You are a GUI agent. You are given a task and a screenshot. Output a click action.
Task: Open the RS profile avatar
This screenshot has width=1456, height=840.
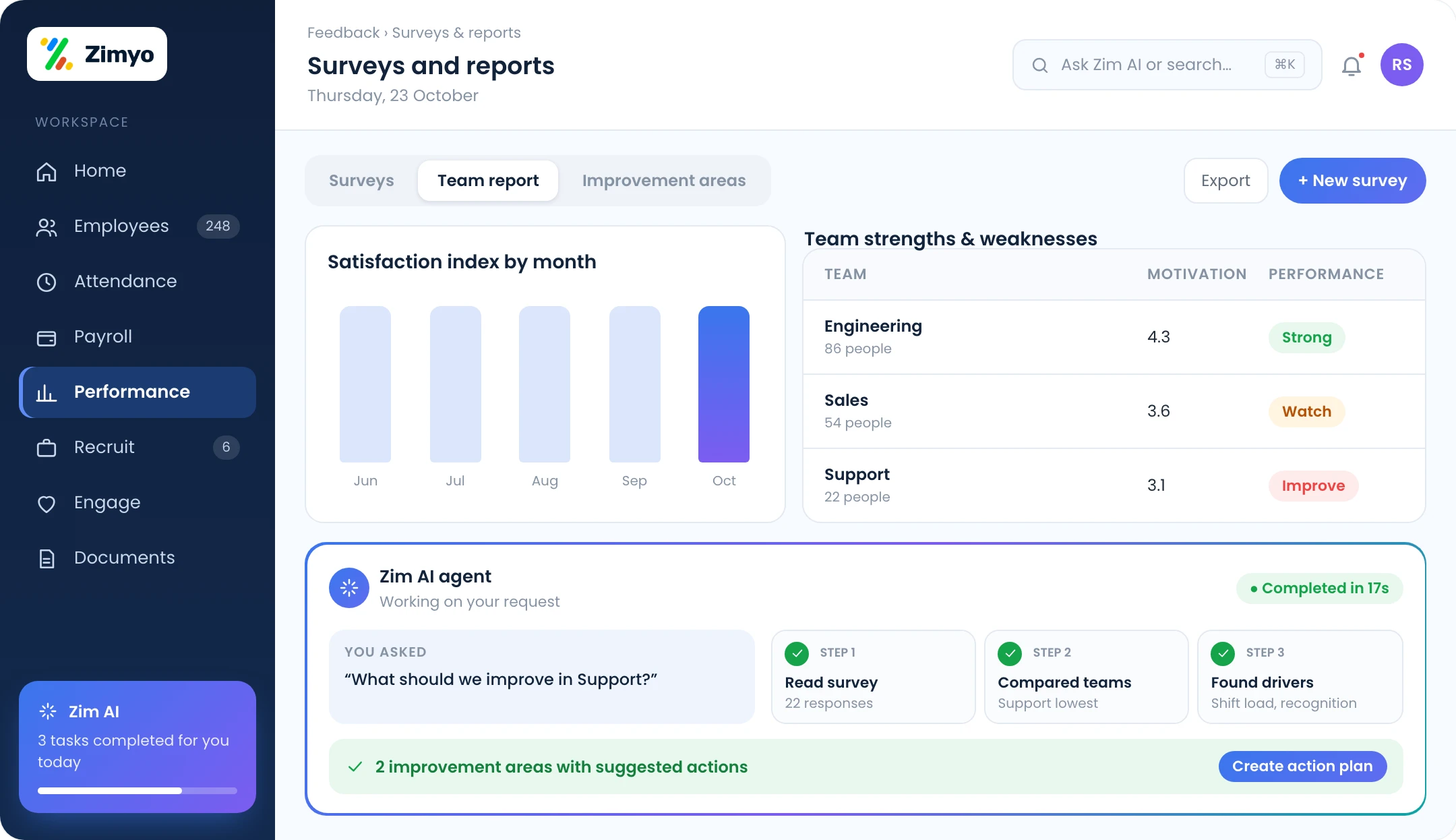[1402, 65]
